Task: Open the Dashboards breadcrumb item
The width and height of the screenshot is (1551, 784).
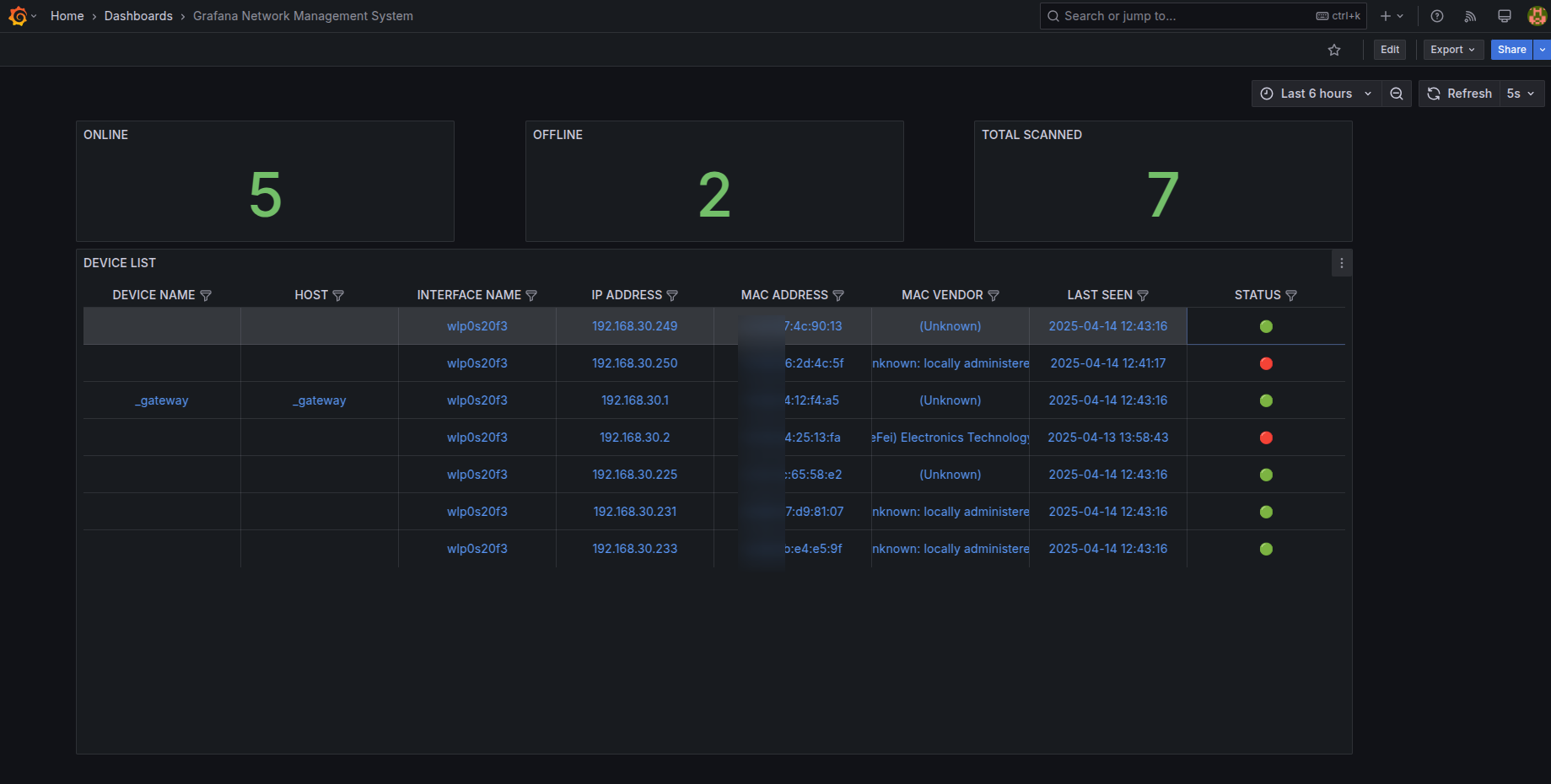Action: click(137, 15)
